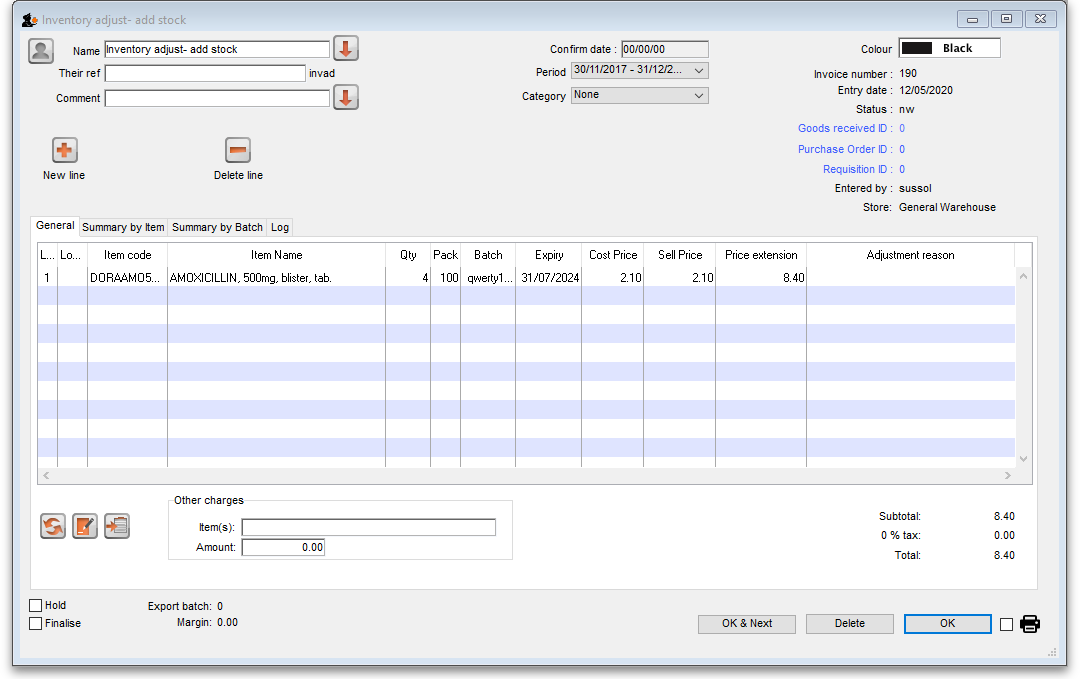Open the Log tab
The height and width of the screenshot is (679, 1080).
tap(280, 227)
